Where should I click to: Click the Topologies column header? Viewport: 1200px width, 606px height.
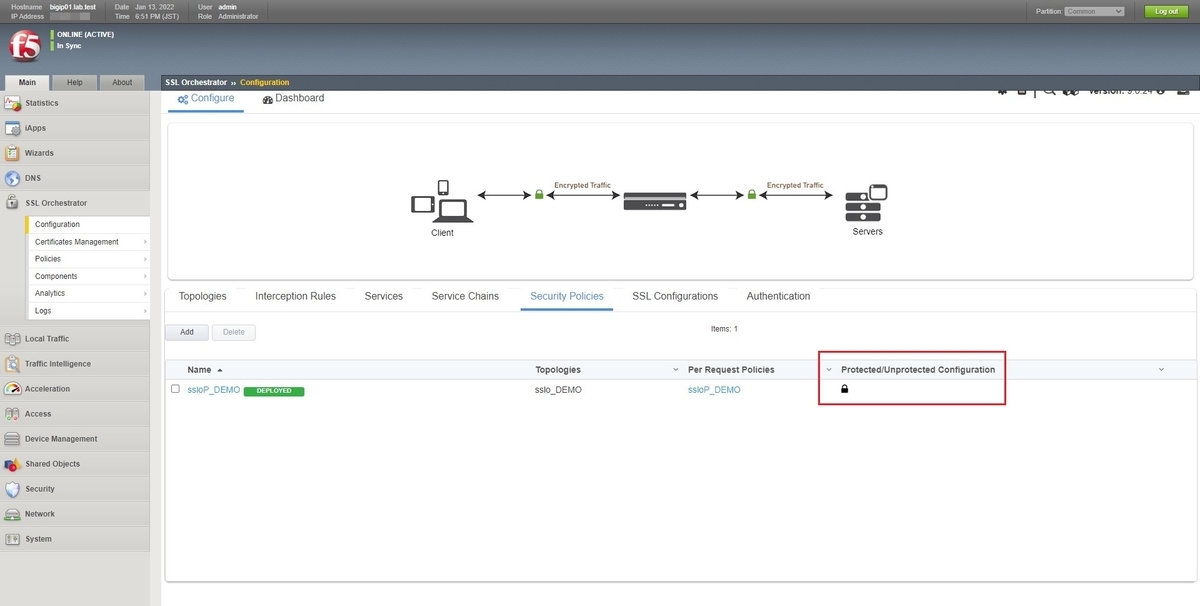pos(558,370)
